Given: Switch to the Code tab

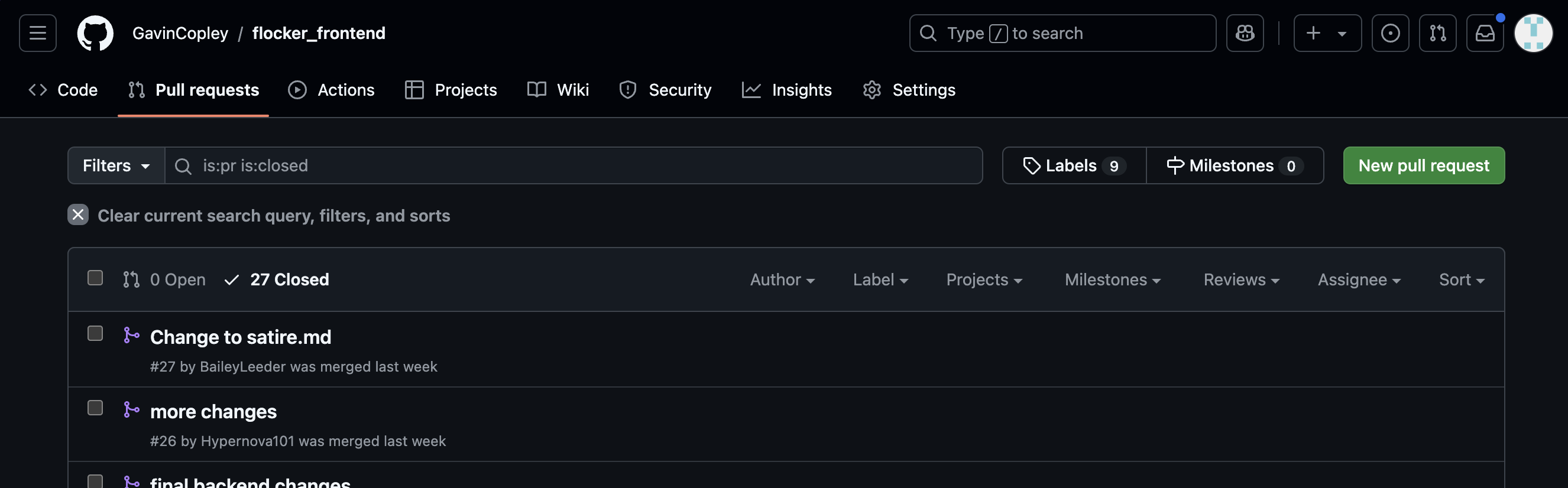Looking at the screenshot, I should [x=63, y=90].
